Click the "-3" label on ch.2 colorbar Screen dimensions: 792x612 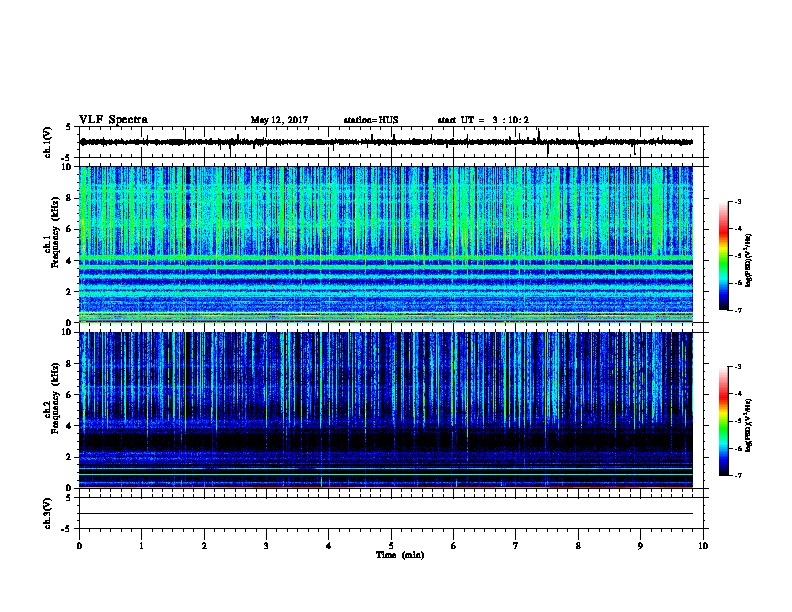click(x=737, y=367)
